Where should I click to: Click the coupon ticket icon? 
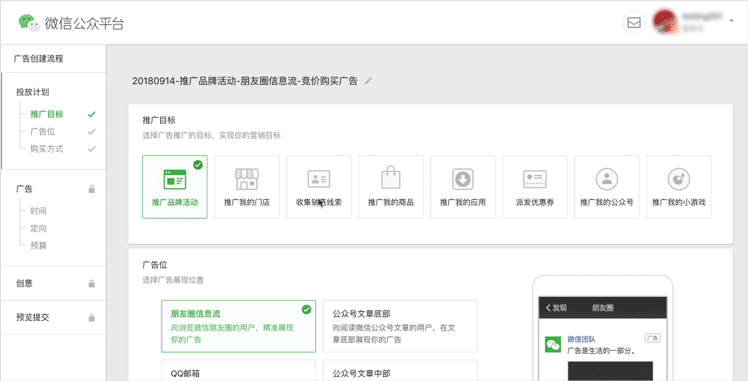535,179
